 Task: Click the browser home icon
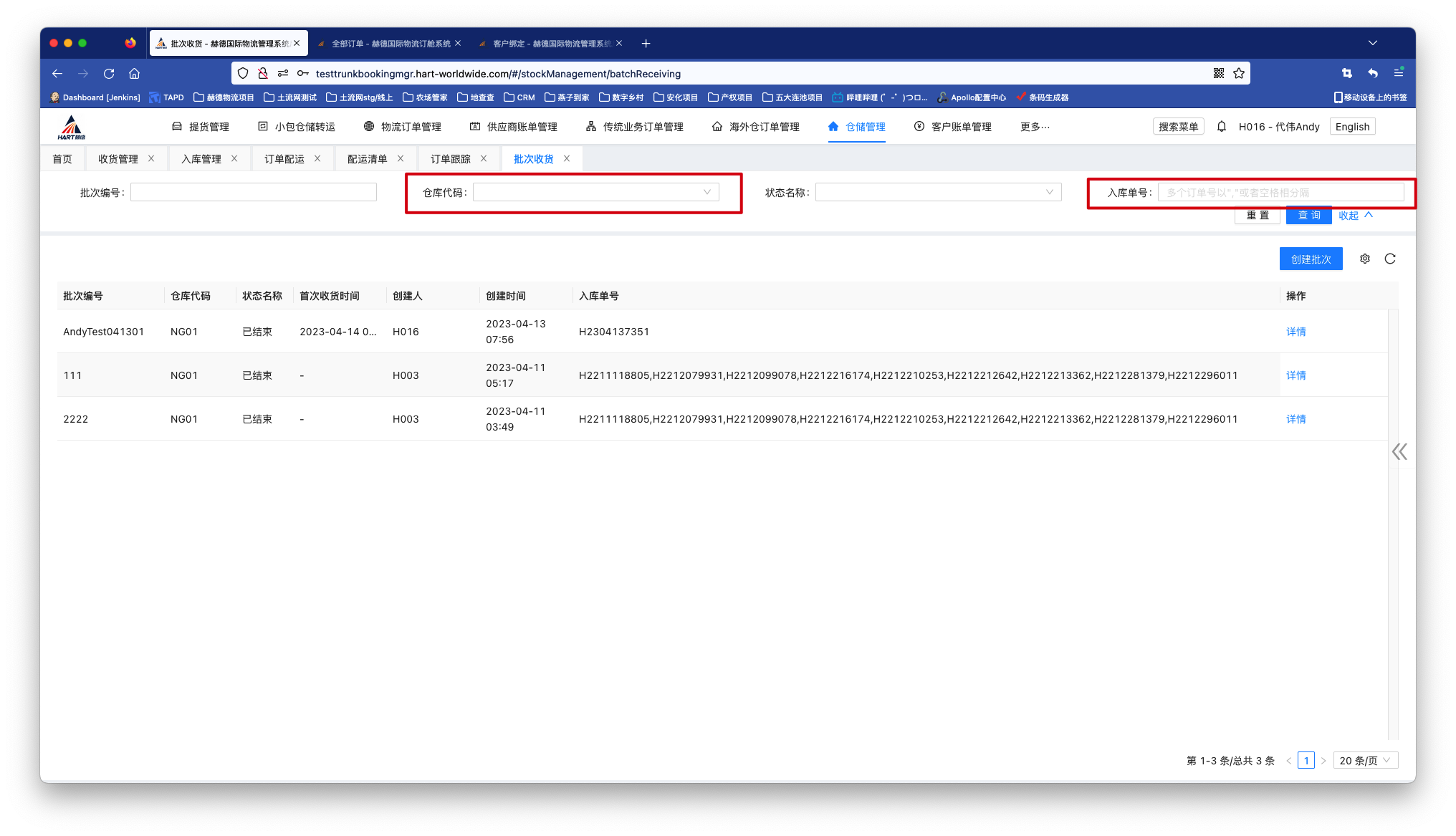point(134,73)
